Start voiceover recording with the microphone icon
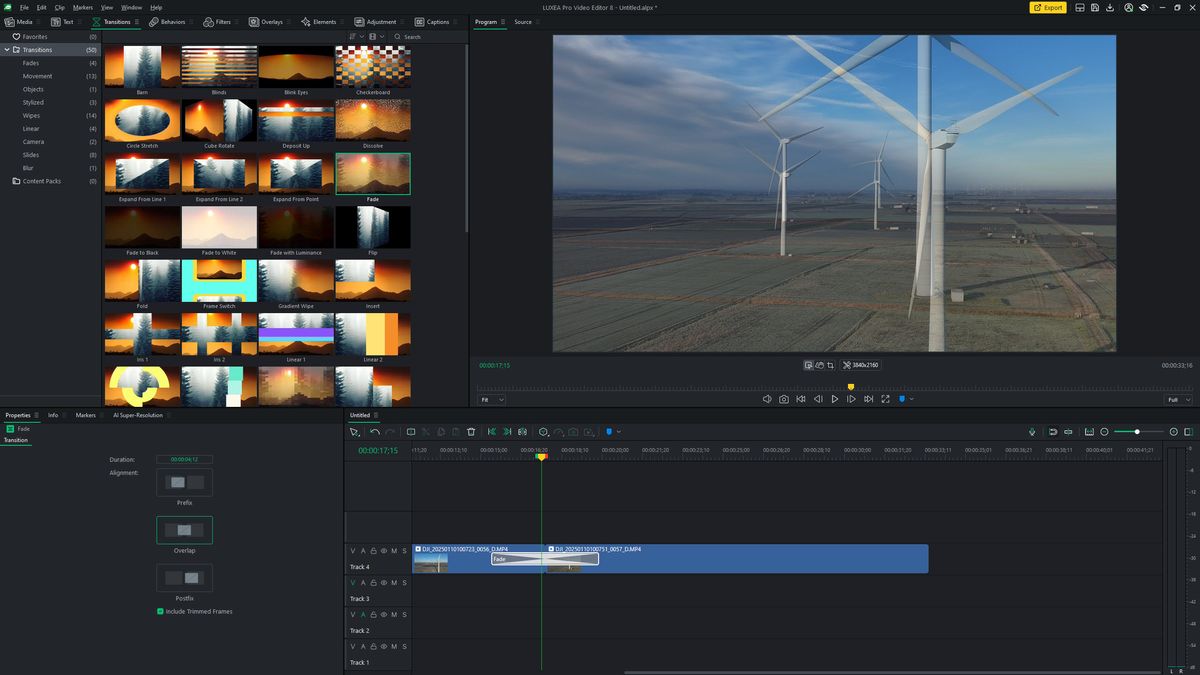Screen dimensions: 1200x675 tap(1032, 431)
